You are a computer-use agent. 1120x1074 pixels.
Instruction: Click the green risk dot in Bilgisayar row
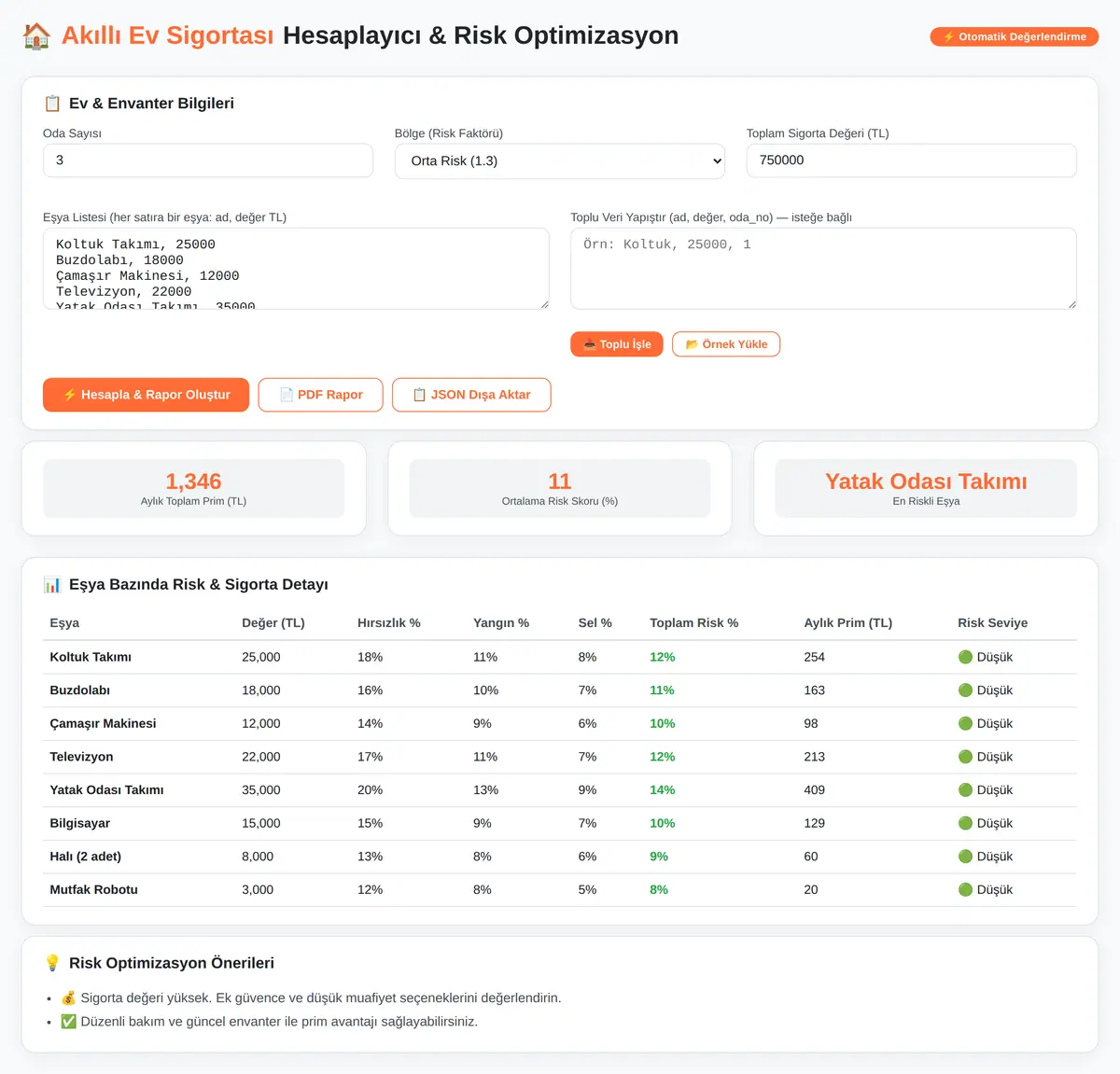click(x=966, y=823)
